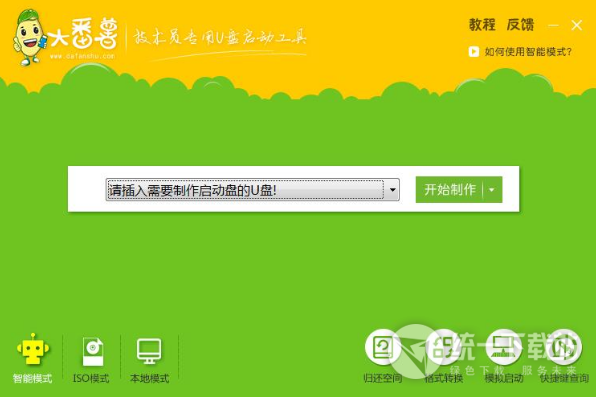Image resolution: width=596 pixels, height=397 pixels.
Task: Open the 教程 menu link
Action: point(482,25)
